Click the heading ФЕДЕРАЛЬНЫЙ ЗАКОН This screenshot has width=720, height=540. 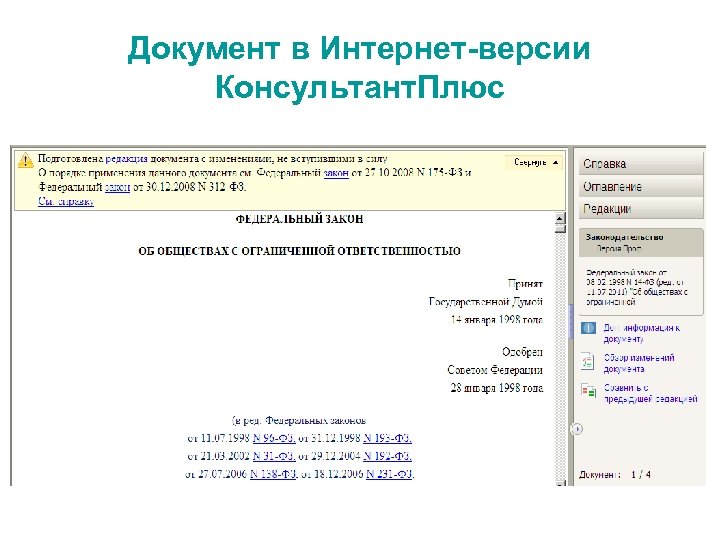click(x=299, y=219)
